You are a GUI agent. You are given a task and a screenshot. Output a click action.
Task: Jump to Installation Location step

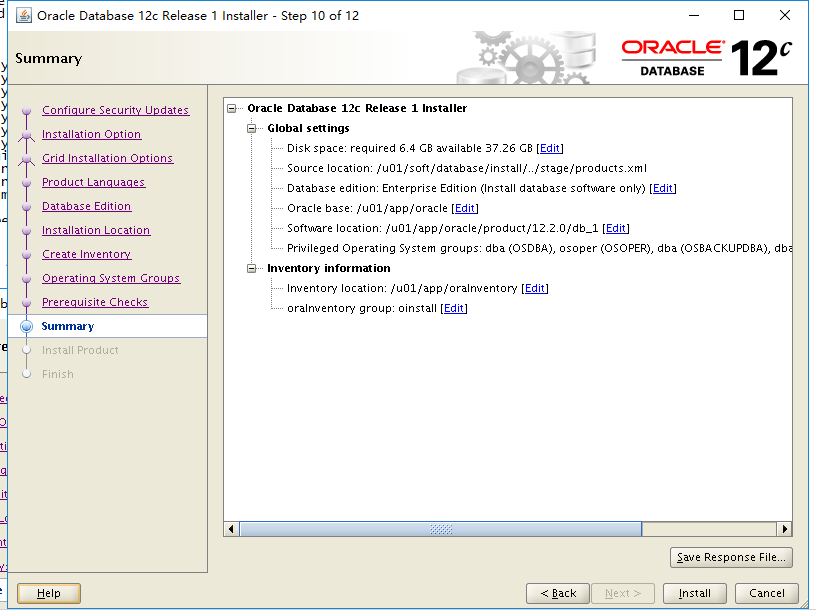96,230
